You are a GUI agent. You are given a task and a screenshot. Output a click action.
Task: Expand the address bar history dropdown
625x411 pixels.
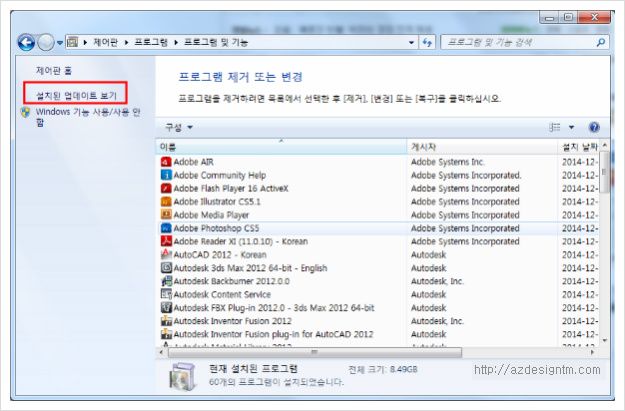pos(411,42)
